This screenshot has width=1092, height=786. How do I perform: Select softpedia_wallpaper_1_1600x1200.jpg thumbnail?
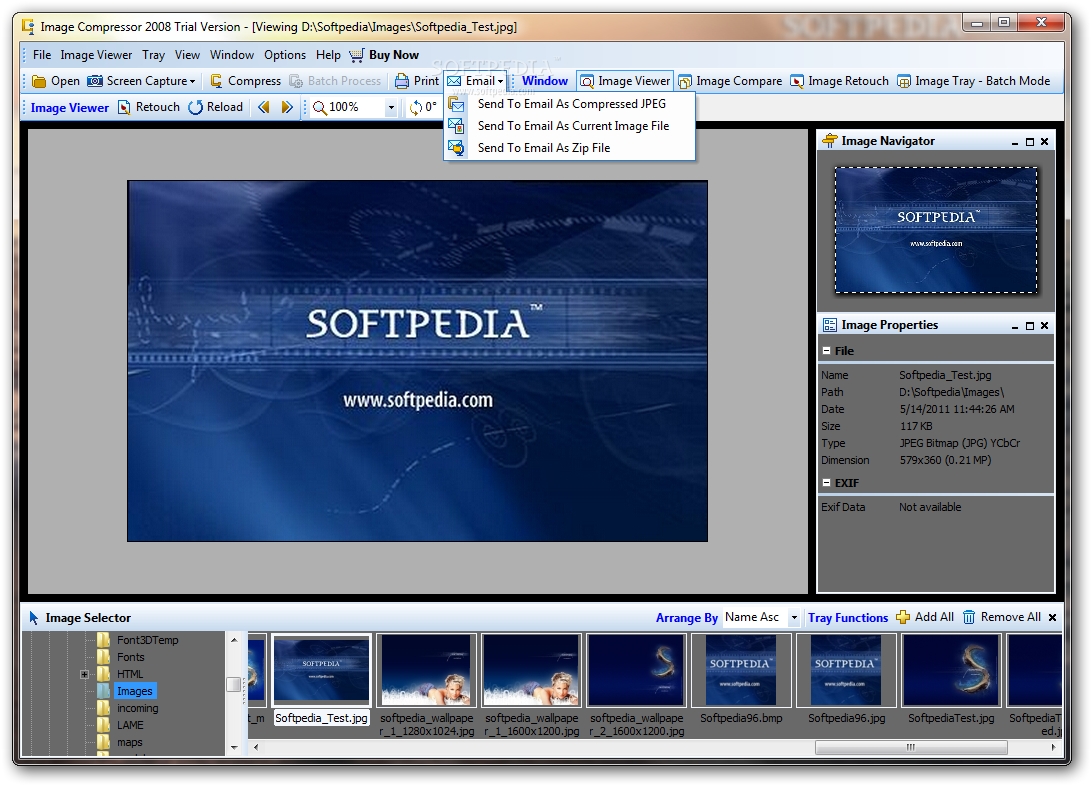pos(531,670)
